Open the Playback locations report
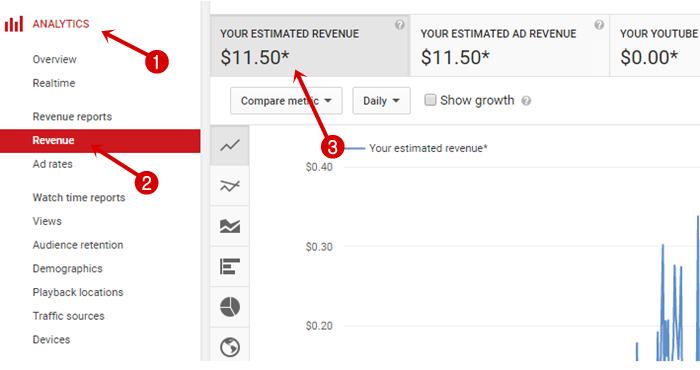The width and height of the screenshot is (700, 370). (78, 292)
